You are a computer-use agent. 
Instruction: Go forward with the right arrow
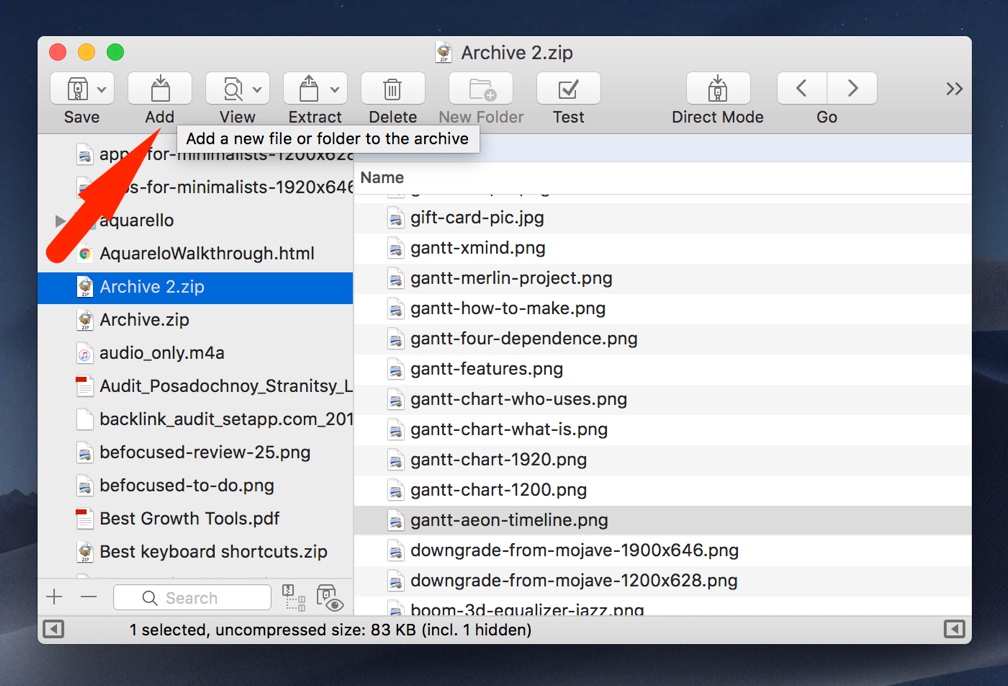click(x=852, y=88)
